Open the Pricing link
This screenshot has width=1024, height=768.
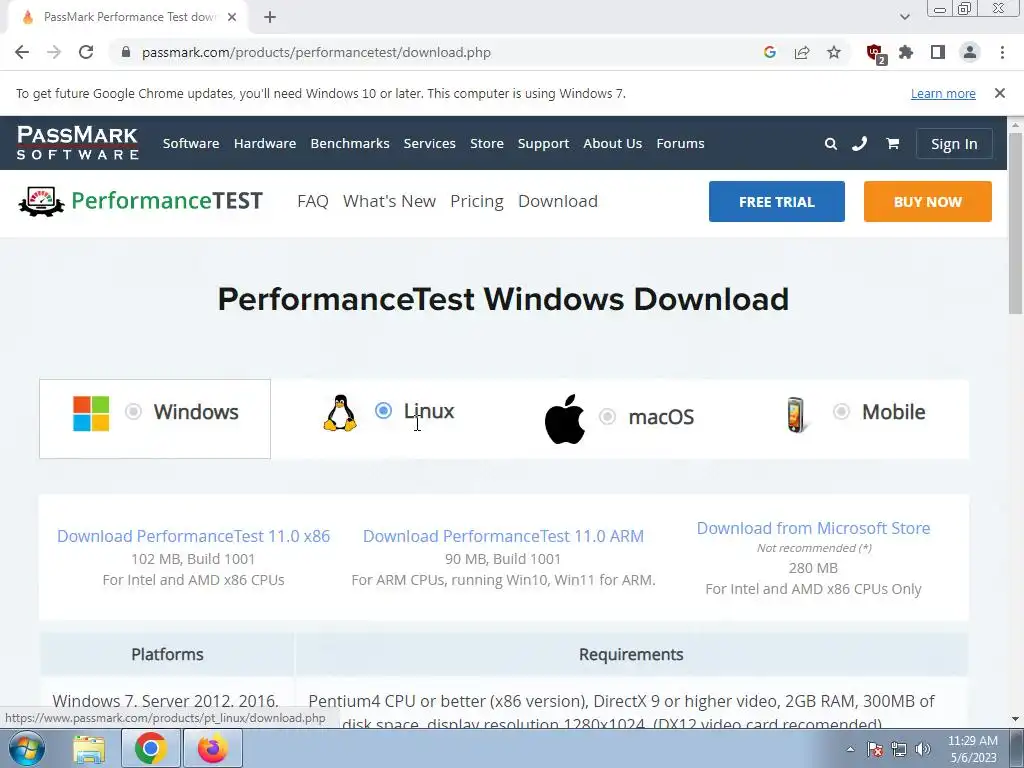point(477,201)
